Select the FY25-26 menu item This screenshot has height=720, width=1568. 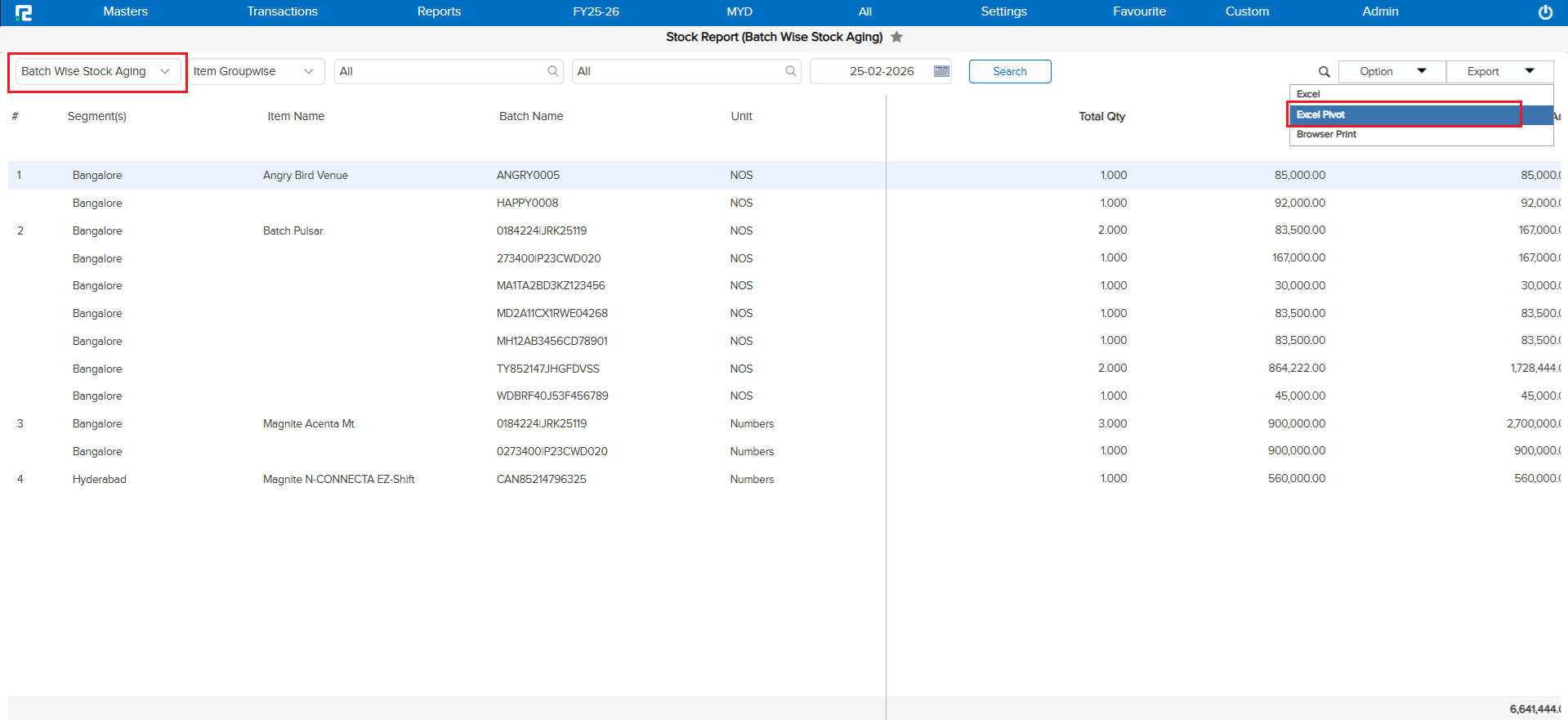(596, 11)
